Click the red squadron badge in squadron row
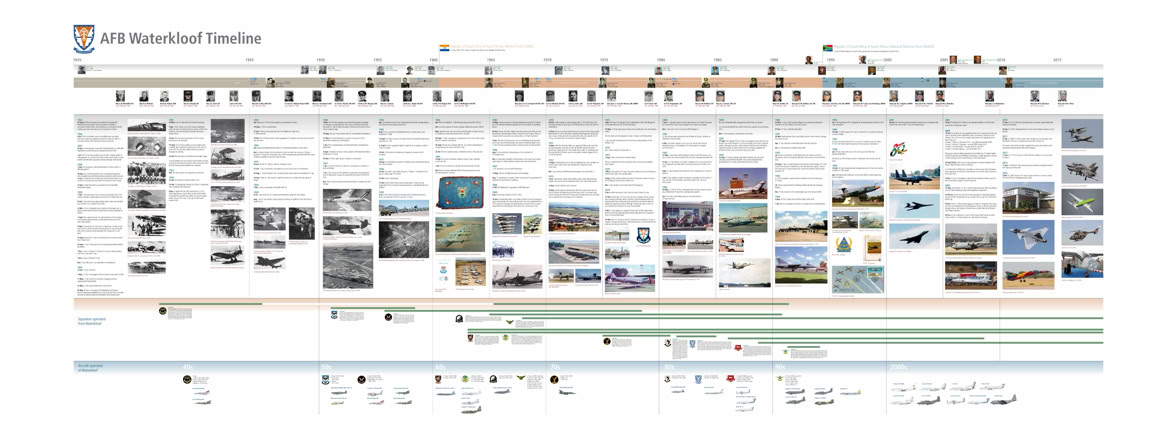This screenshot has width=1176, height=440. pyautogui.click(x=737, y=348)
